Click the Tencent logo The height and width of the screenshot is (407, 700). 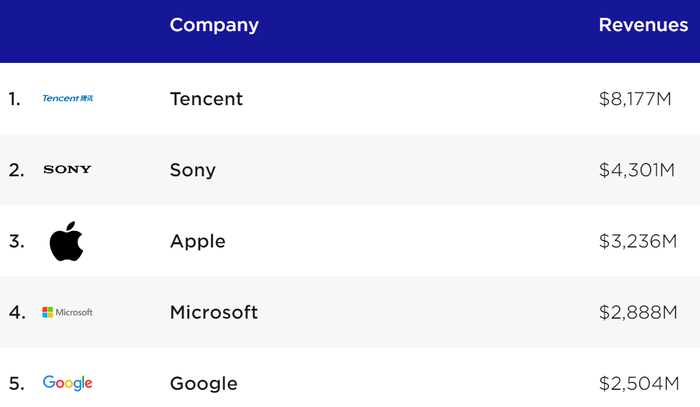67,98
